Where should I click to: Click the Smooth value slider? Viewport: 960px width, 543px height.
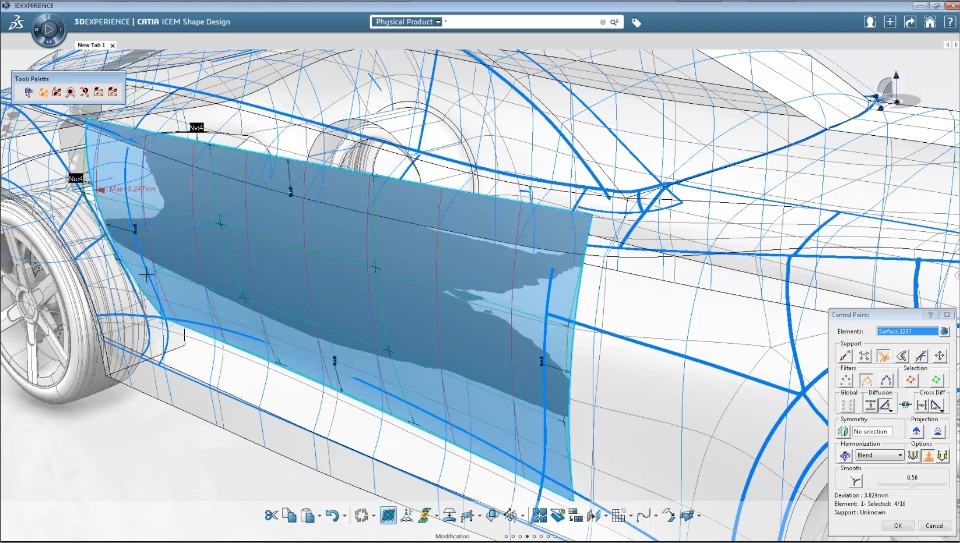pos(911,485)
